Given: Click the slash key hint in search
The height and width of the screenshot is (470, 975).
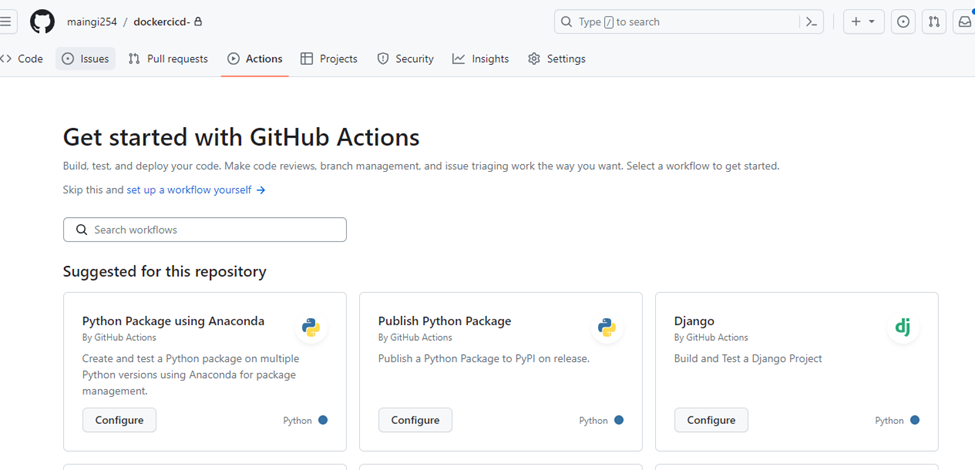Looking at the screenshot, I should point(609,22).
